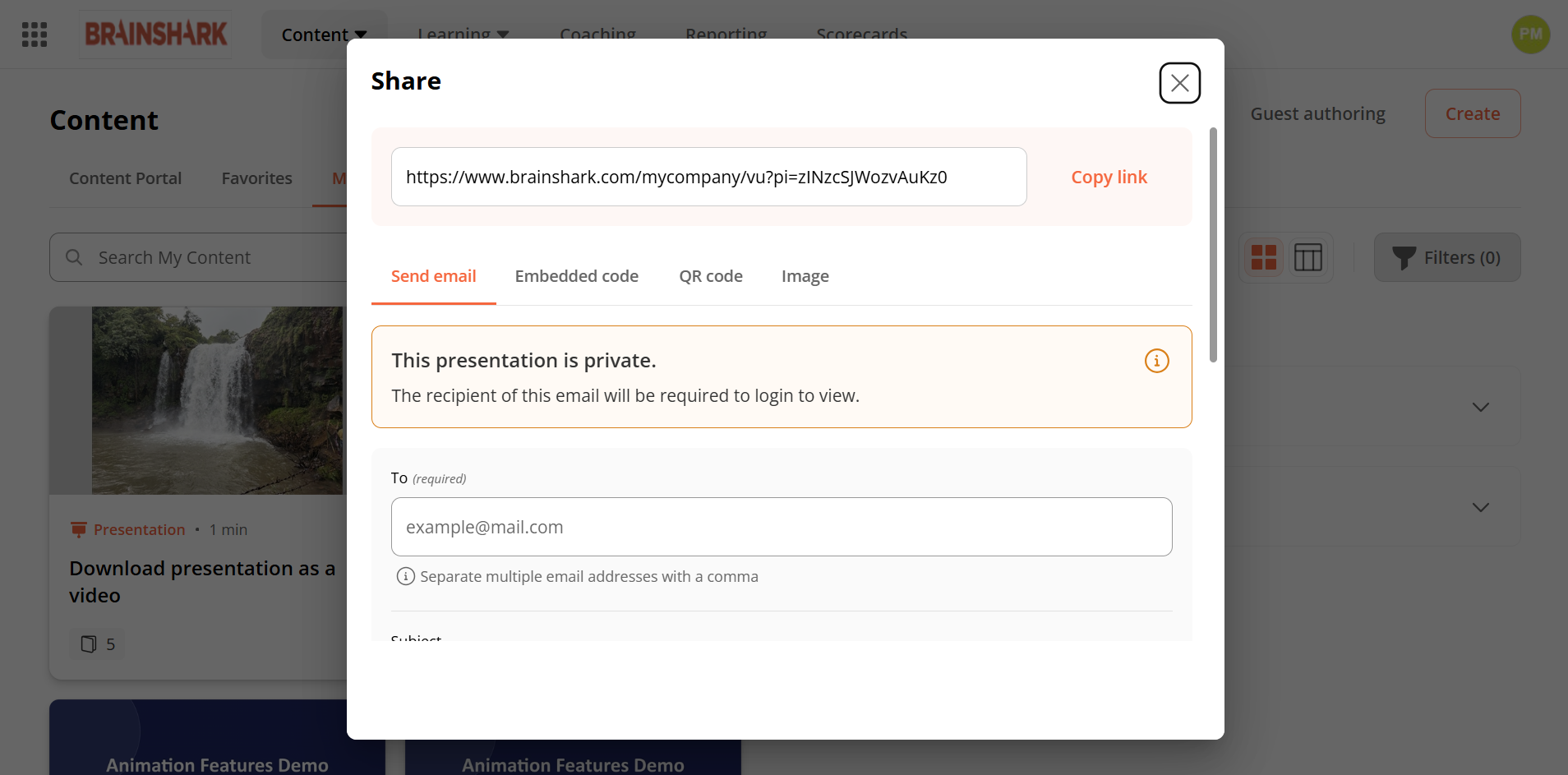Screen dimensions: 1568x775
Task: Open Guest authoring
Action: 1318,113
